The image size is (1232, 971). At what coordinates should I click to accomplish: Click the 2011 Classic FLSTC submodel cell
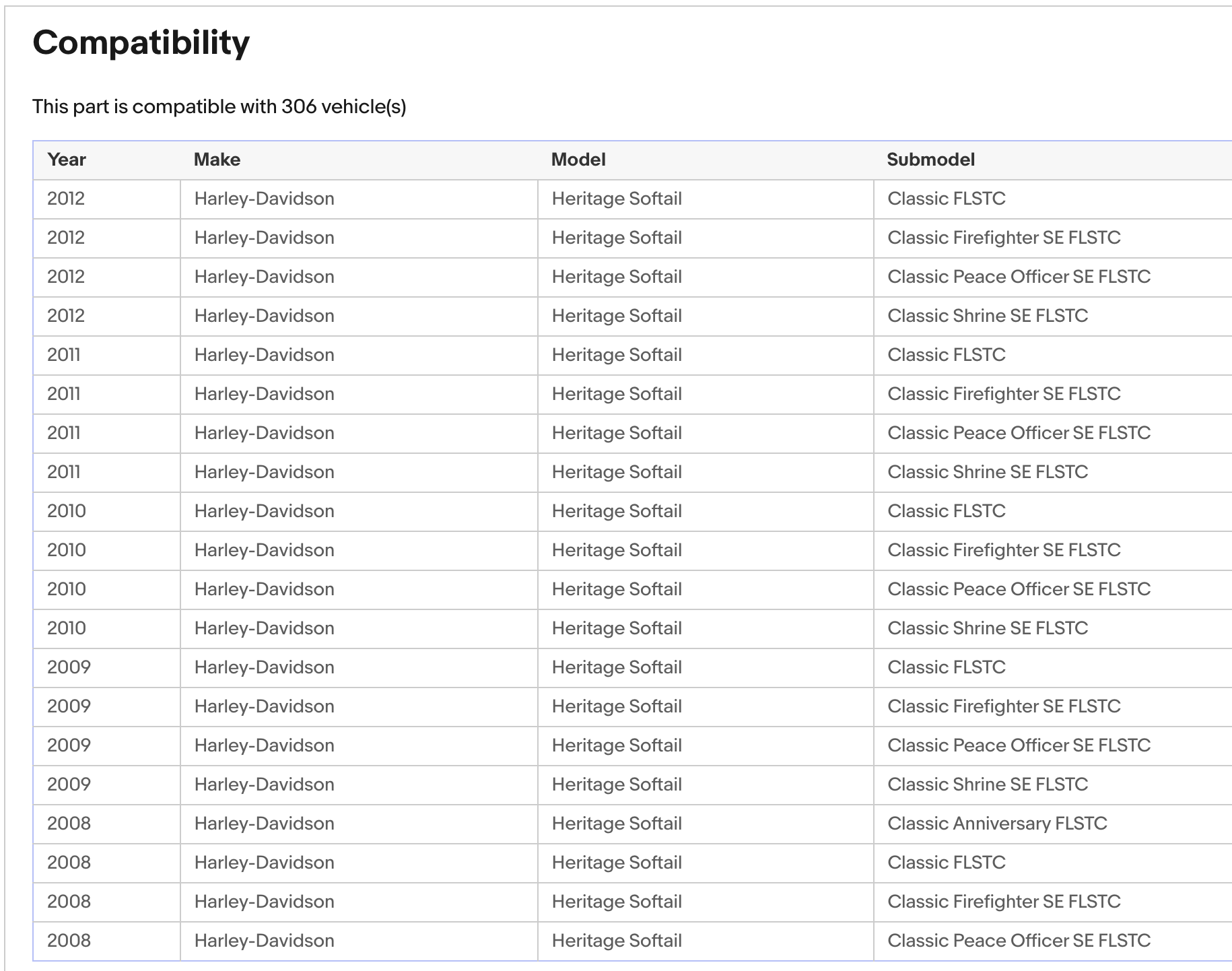pyautogui.click(x=946, y=355)
